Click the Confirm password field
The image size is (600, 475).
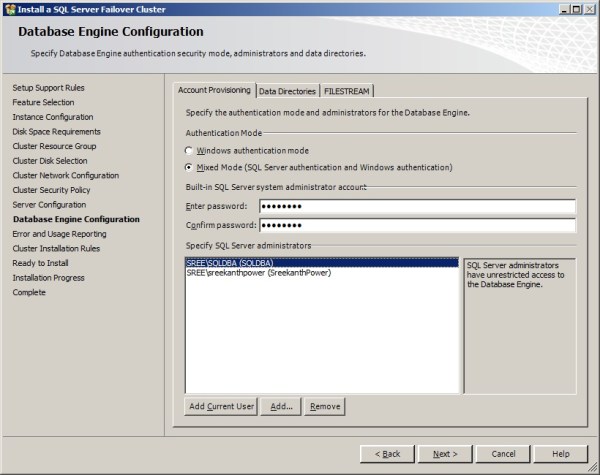(x=417, y=225)
